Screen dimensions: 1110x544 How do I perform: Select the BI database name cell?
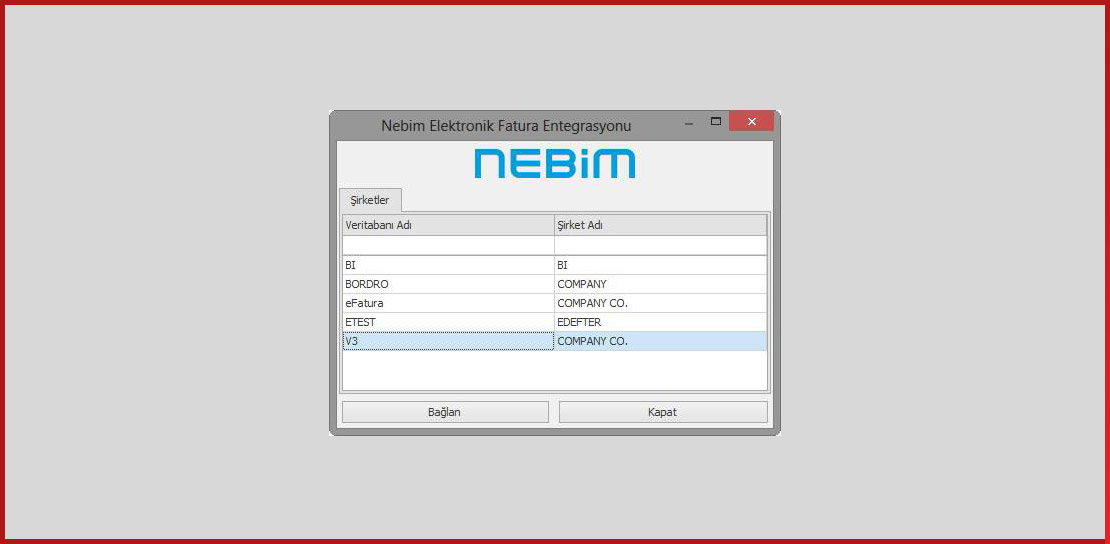(448, 265)
